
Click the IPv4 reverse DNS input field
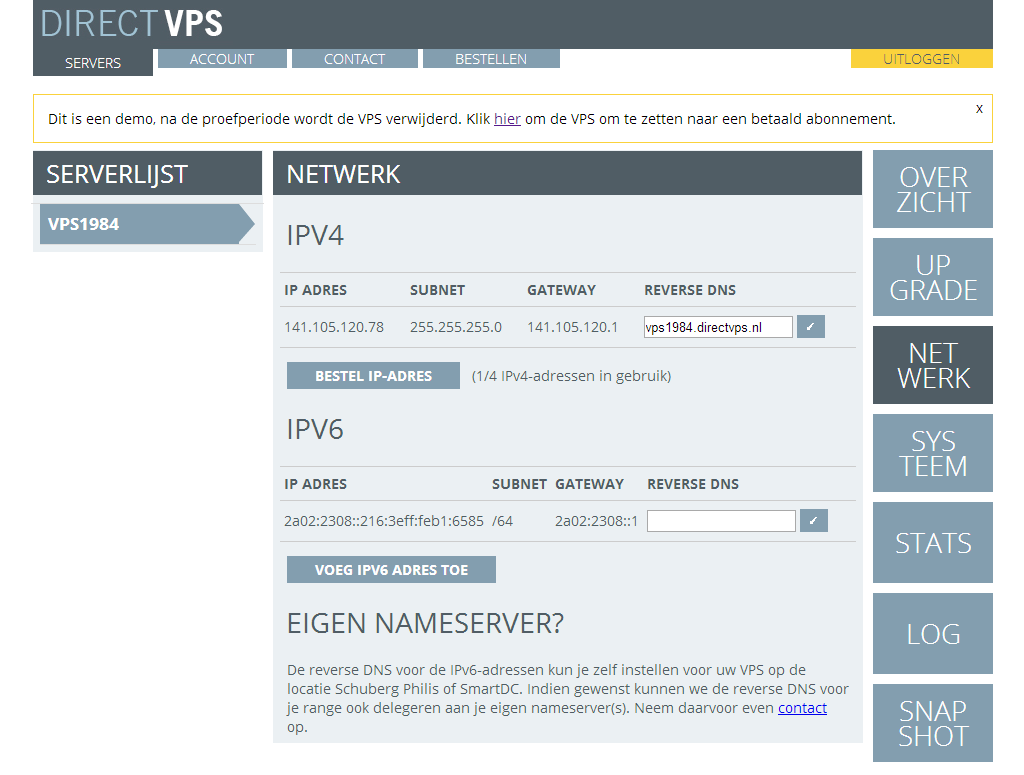tap(718, 327)
